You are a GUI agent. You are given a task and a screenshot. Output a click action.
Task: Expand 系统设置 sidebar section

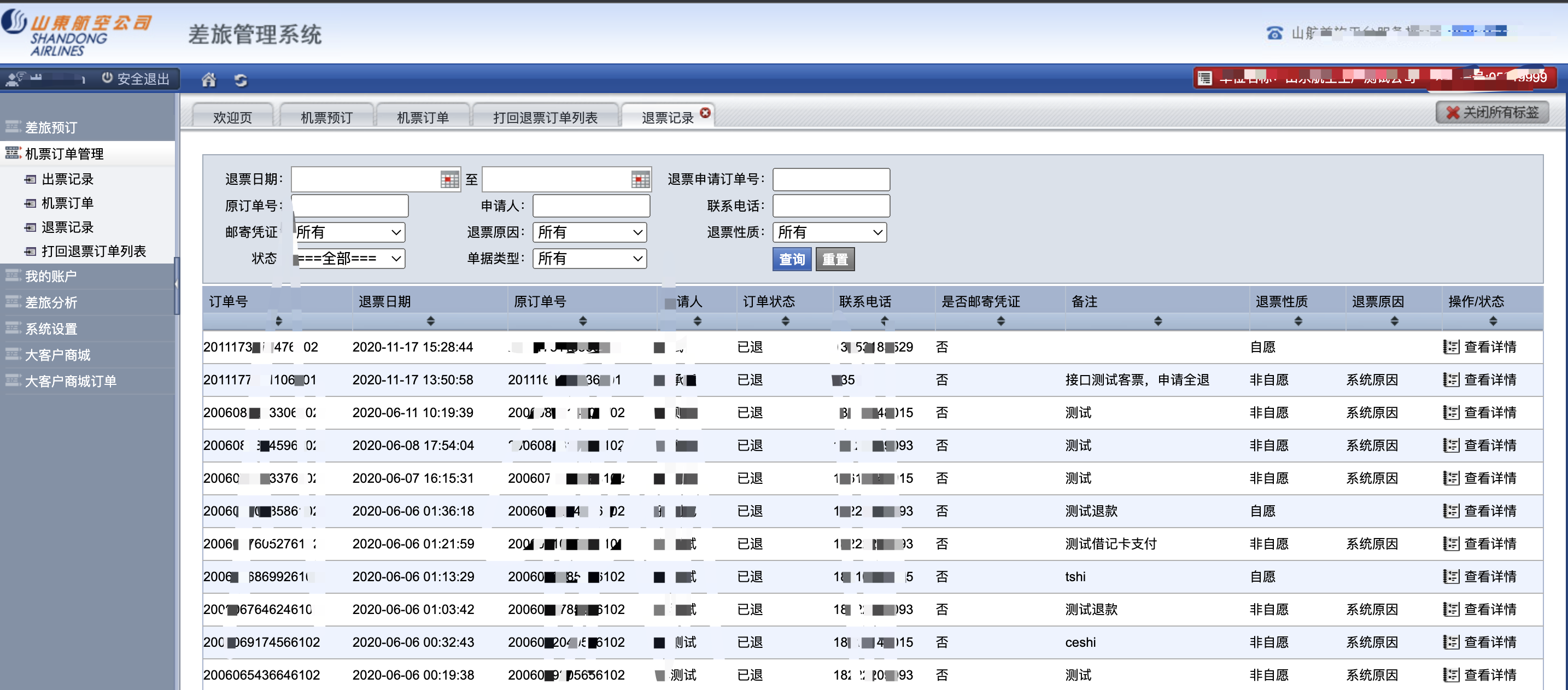click(x=87, y=329)
